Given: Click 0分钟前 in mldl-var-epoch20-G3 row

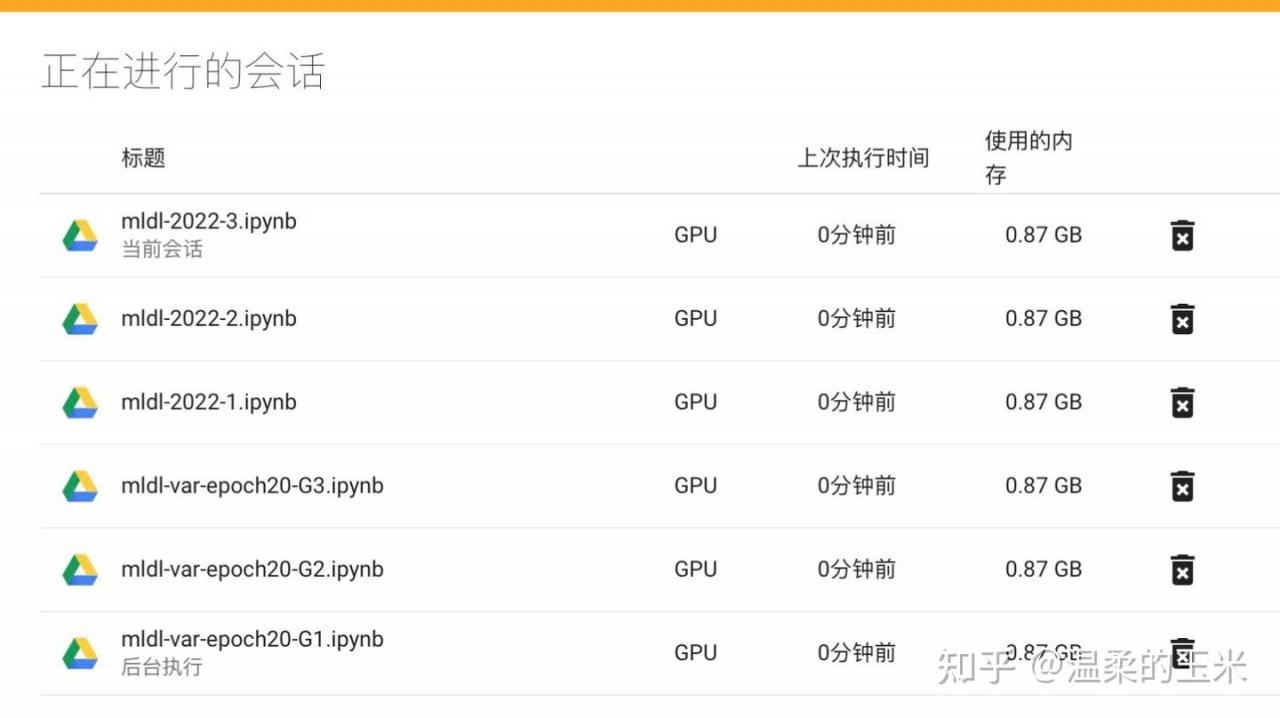Looking at the screenshot, I should point(857,485).
